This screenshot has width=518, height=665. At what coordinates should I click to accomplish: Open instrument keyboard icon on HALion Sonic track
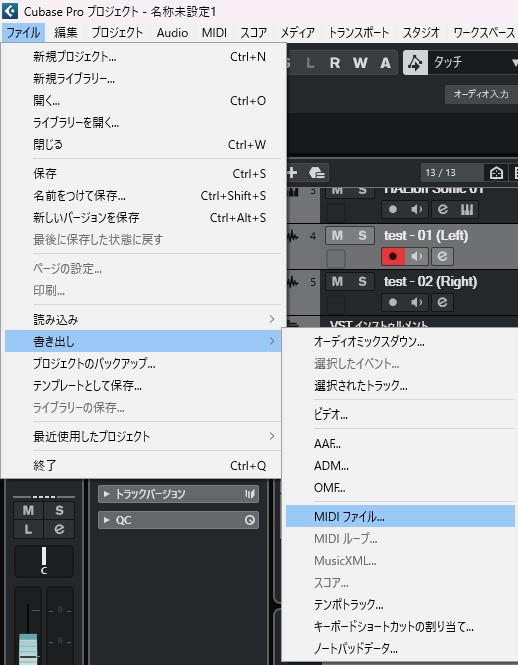click(x=467, y=210)
